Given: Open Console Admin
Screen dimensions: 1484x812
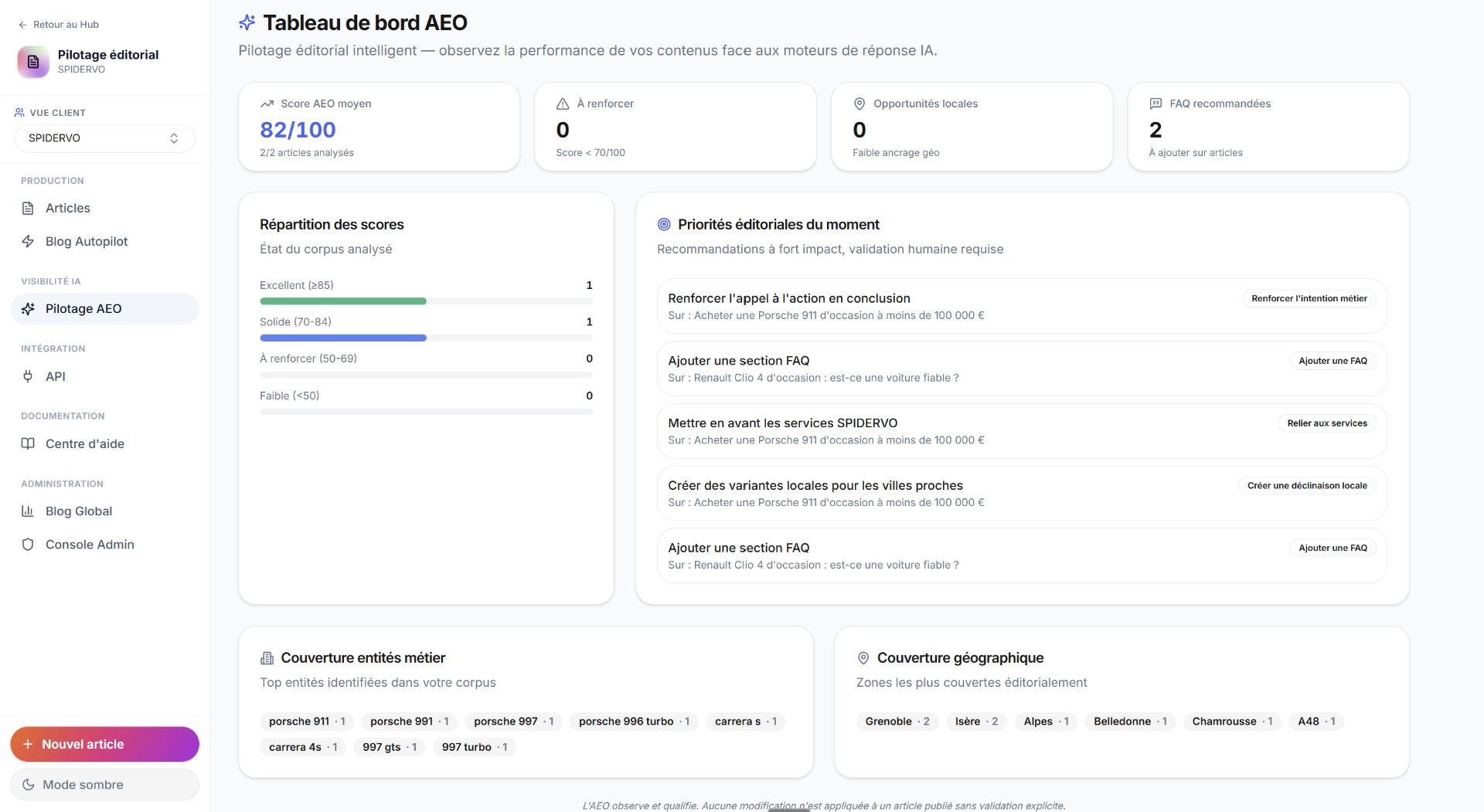Looking at the screenshot, I should coord(104,544).
